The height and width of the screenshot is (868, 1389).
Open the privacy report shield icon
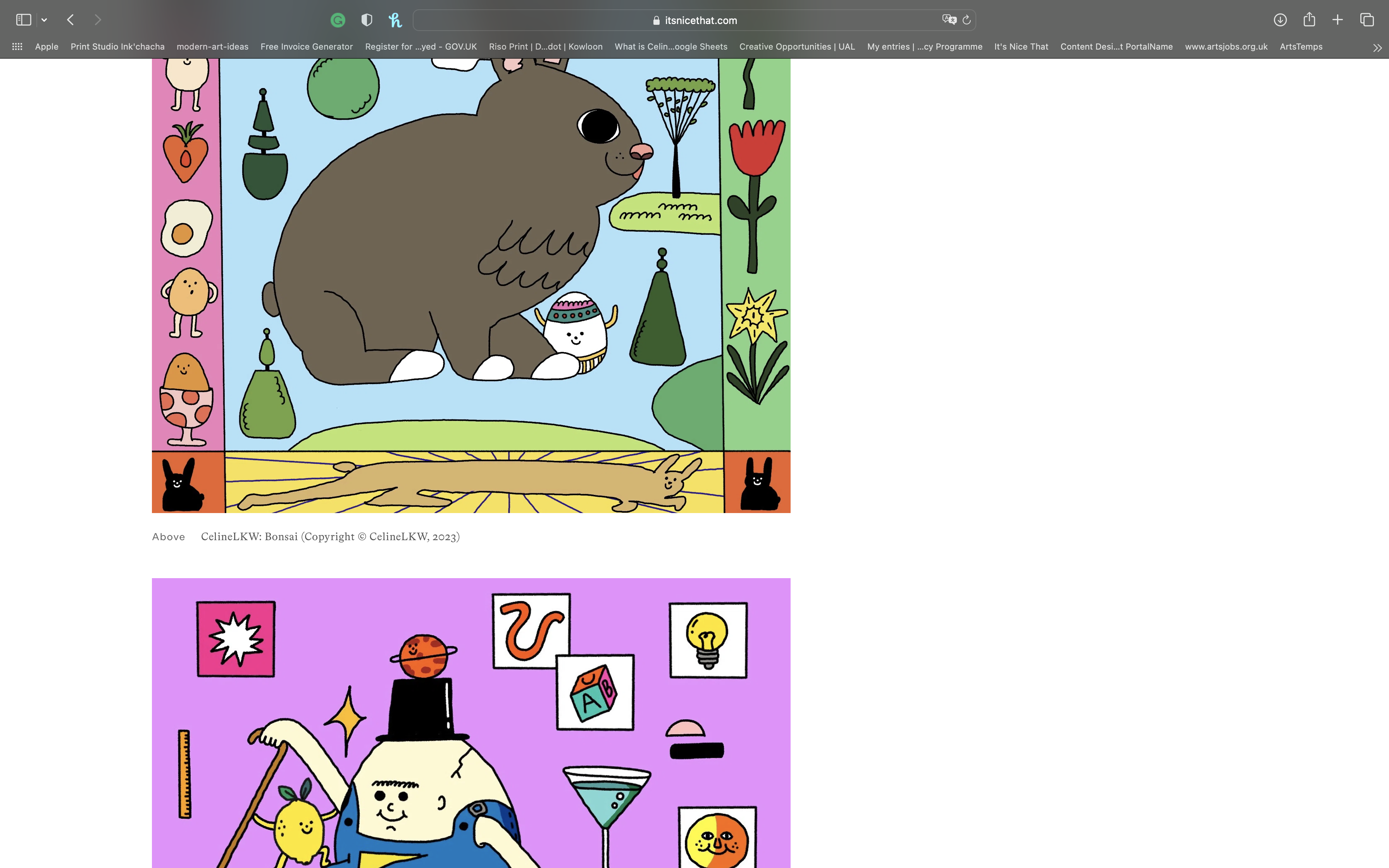(367, 20)
